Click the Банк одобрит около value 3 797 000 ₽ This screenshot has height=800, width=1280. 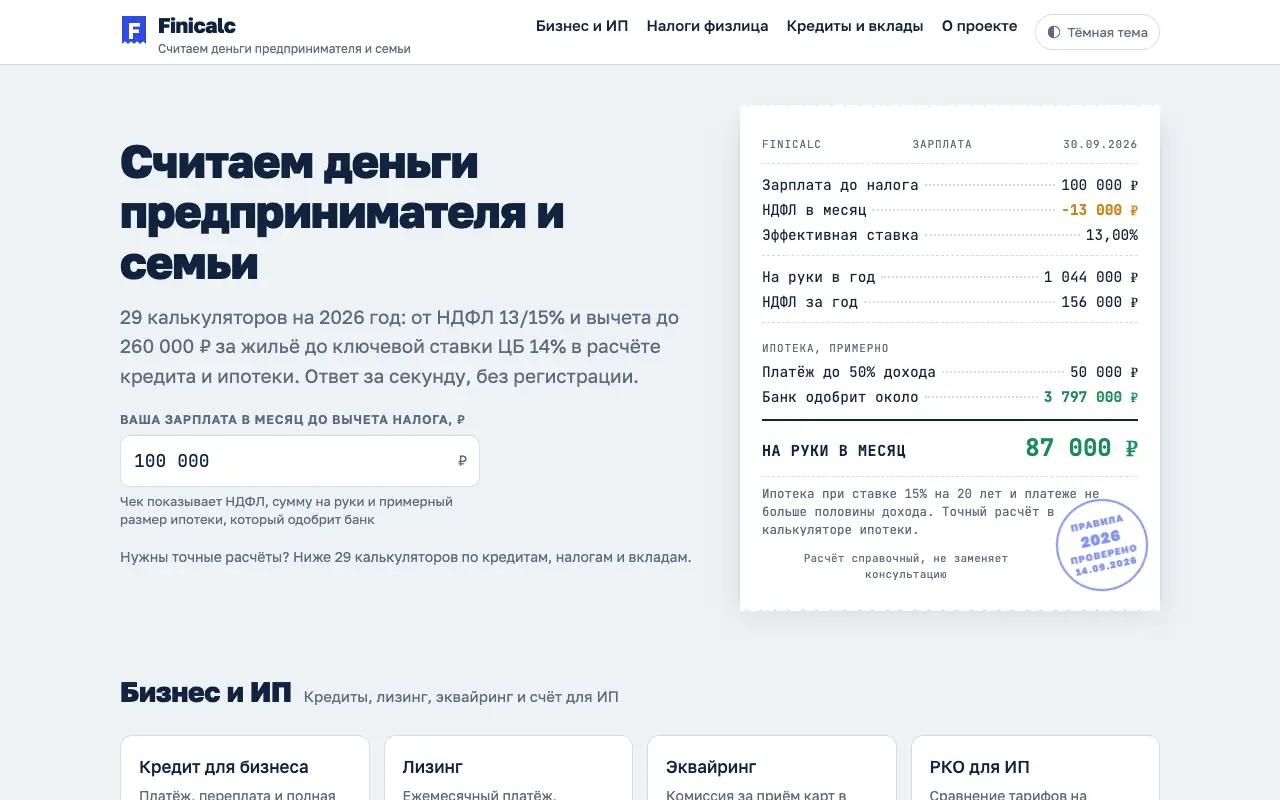pyautogui.click(x=1091, y=397)
